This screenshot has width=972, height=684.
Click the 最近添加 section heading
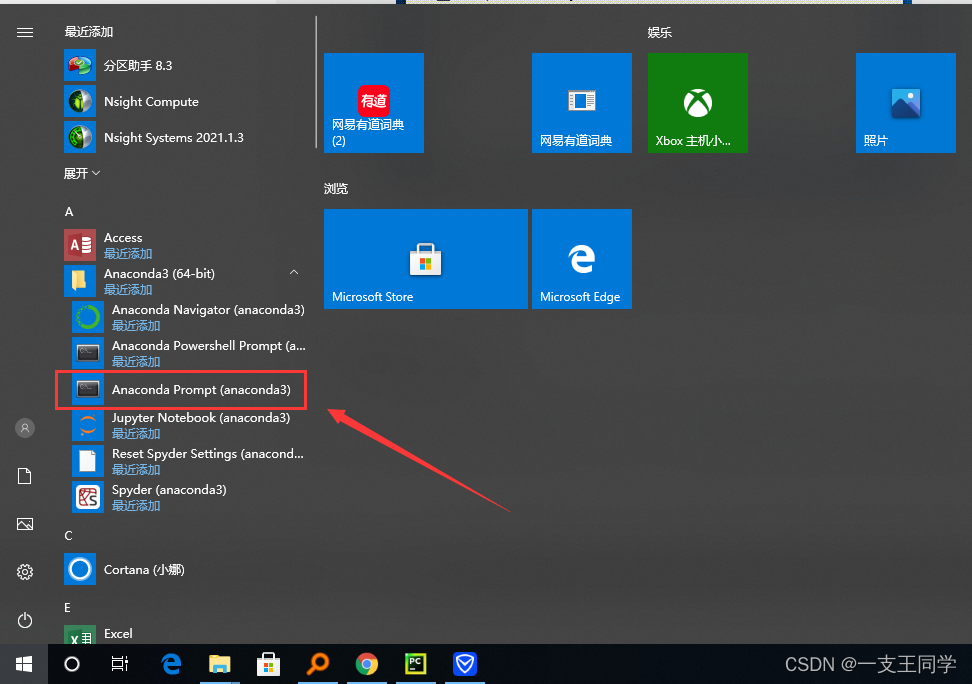[89, 32]
